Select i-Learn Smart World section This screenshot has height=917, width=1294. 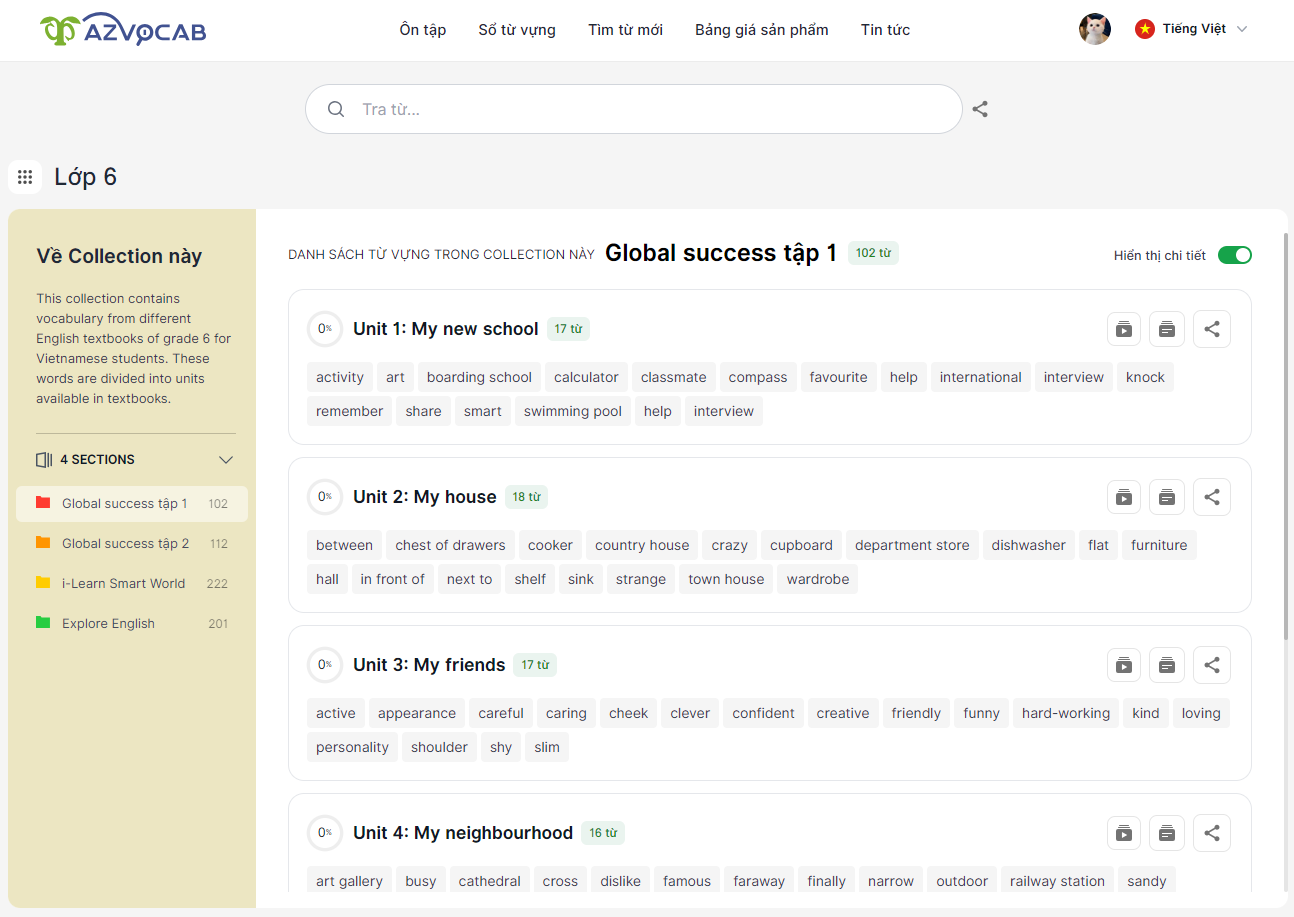132,584
